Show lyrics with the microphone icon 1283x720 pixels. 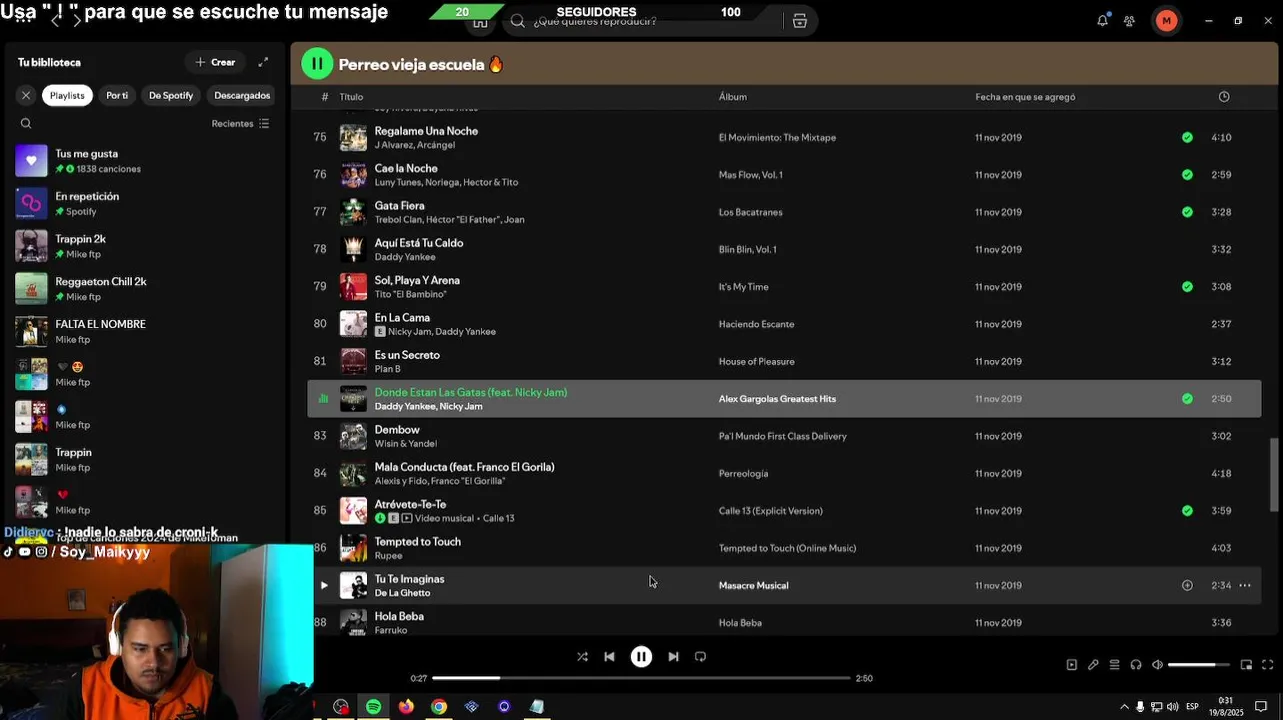click(1093, 665)
